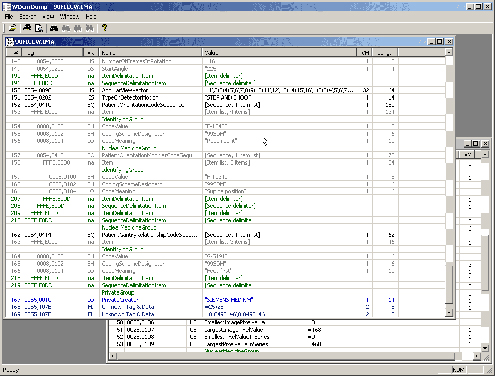Screen dimensions: 495x376
Task: Click the first greyed binoculars icon
Action: [66, 28]
